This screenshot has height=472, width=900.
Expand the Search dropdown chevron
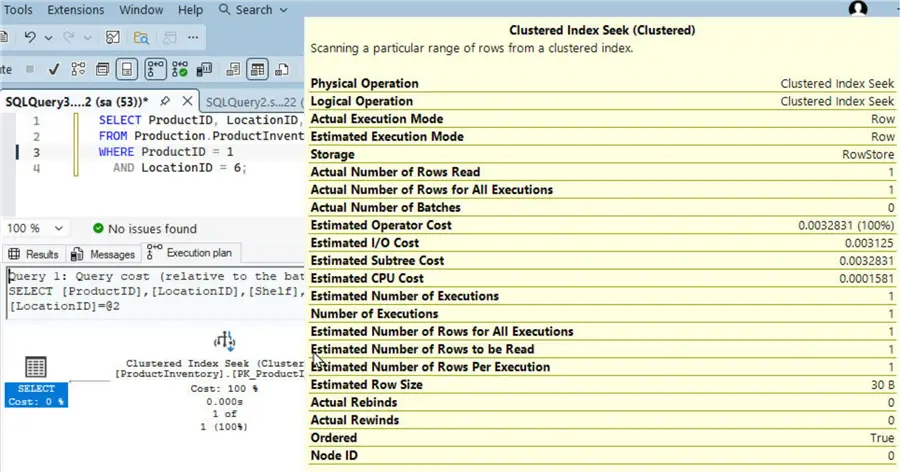283,10
